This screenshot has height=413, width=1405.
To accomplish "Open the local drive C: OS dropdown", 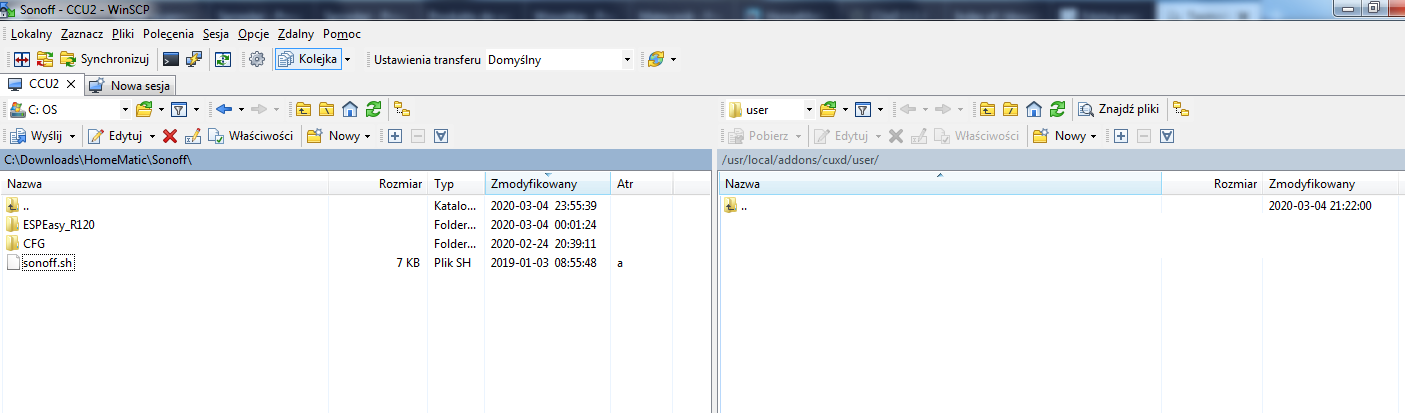I will point(69,109).
